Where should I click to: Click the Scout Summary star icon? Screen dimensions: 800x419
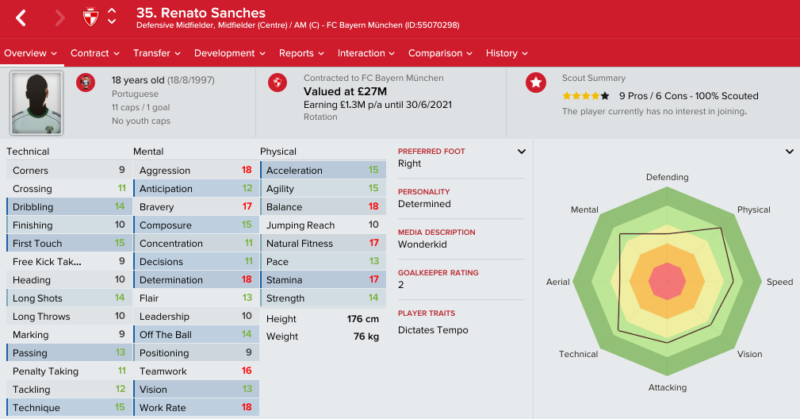(x=536, y=83)
